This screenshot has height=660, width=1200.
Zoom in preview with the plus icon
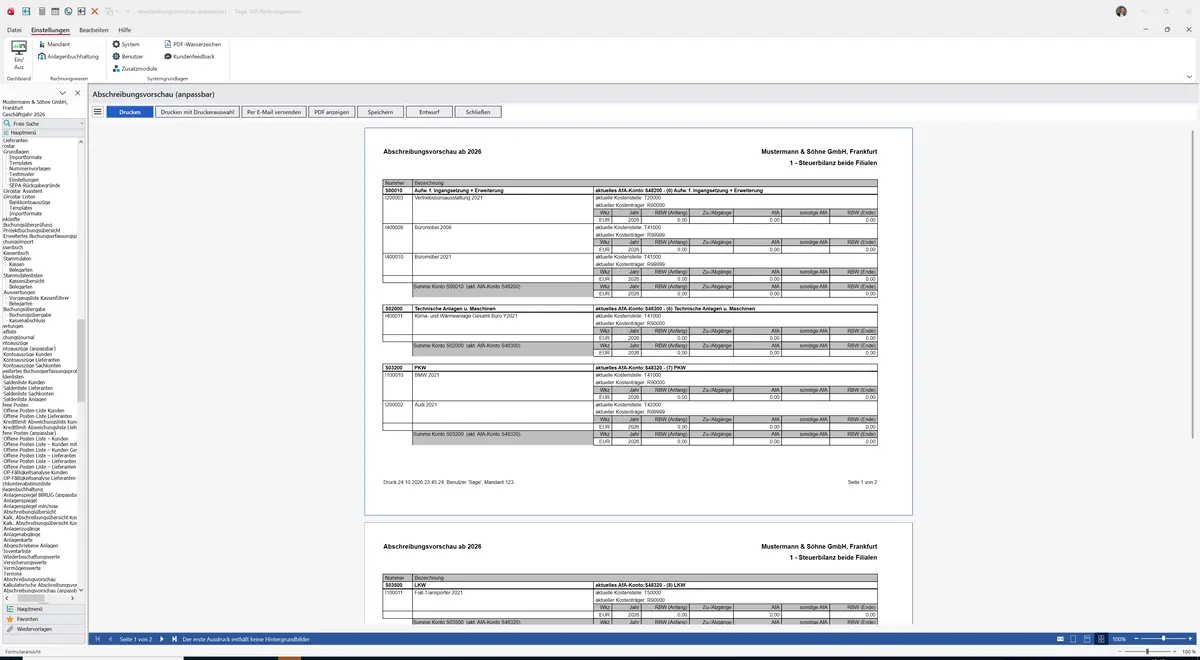(1191, 639)
